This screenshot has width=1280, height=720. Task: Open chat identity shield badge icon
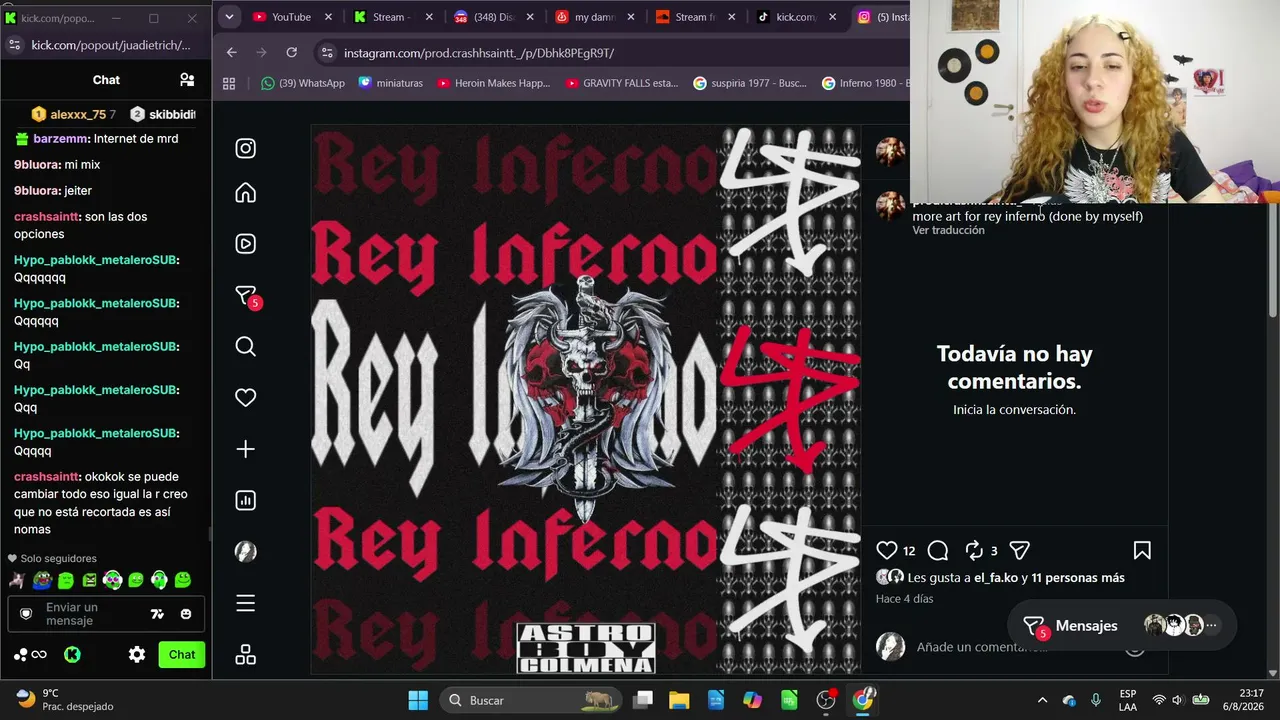27,614
